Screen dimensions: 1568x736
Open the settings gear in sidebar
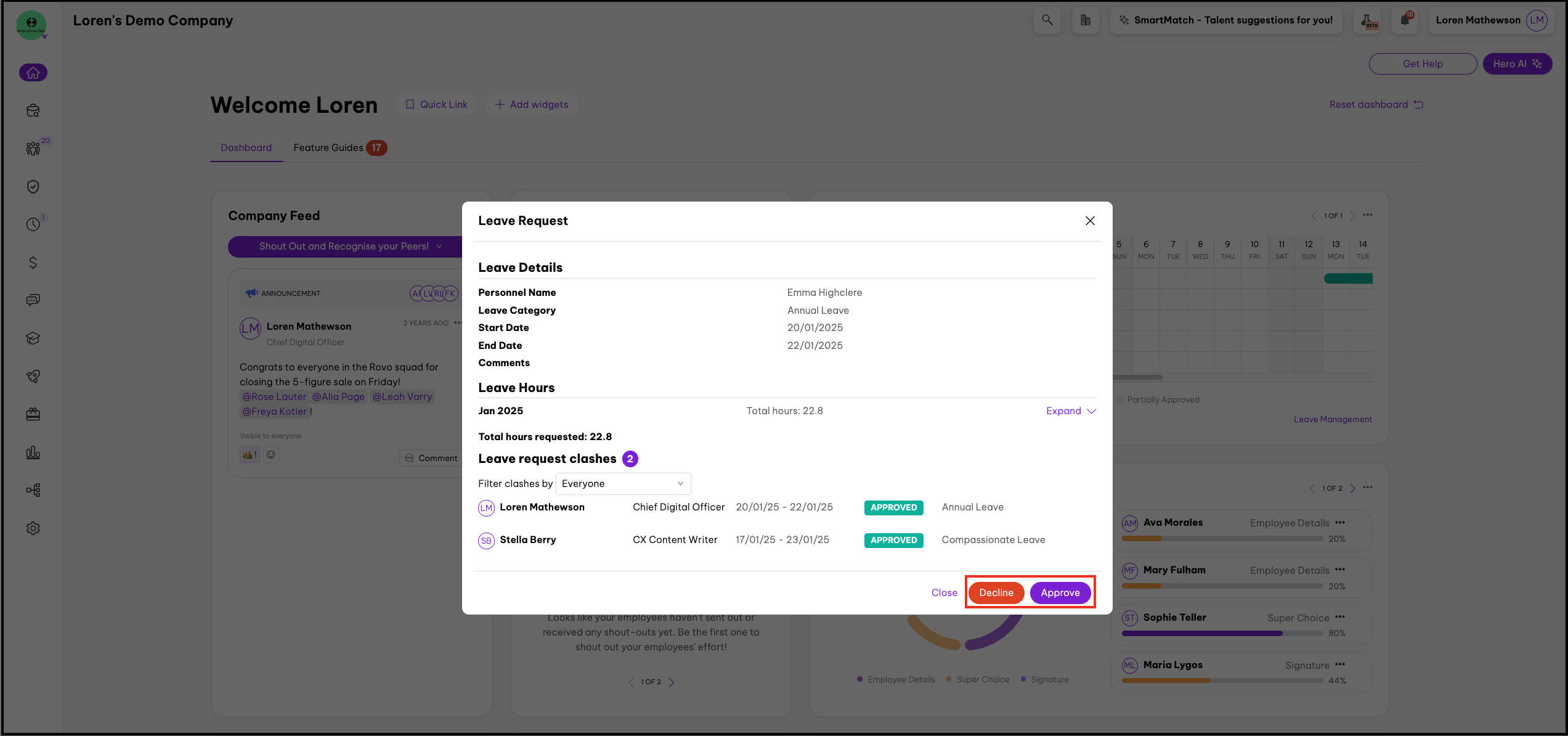pos(33,528)
